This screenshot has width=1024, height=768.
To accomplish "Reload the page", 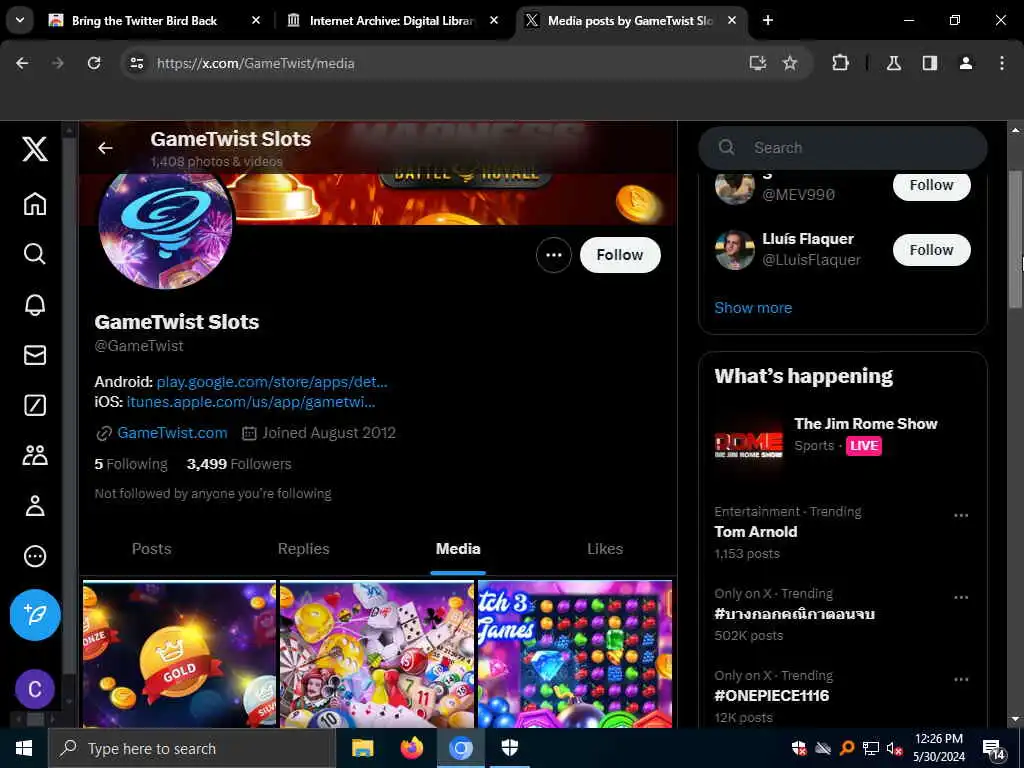I will (x=94, y=63).
